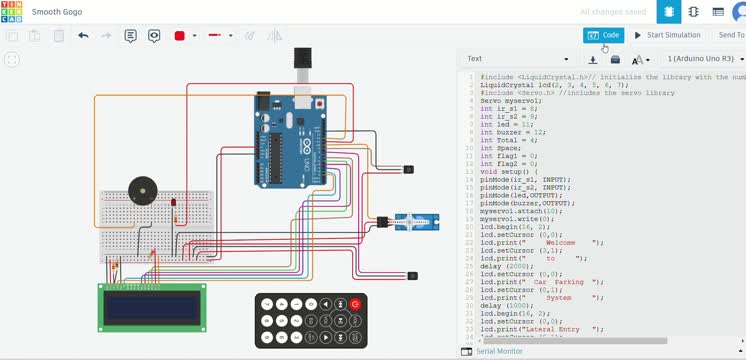Open the component list table view

coord(718,12)
